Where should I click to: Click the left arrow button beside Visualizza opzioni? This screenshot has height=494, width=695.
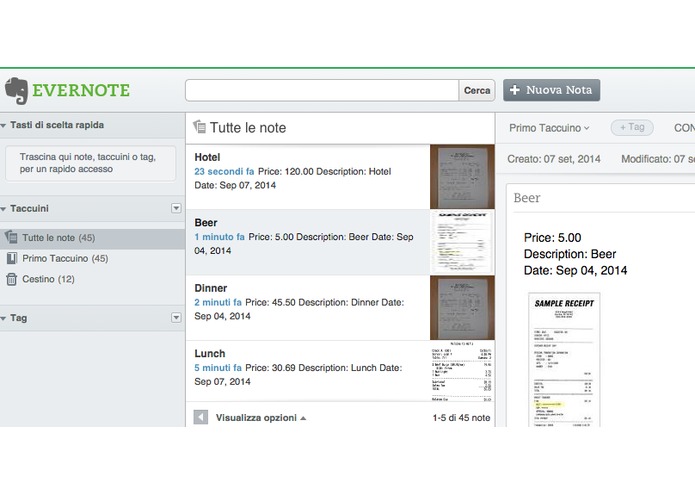tap(201, 417)
